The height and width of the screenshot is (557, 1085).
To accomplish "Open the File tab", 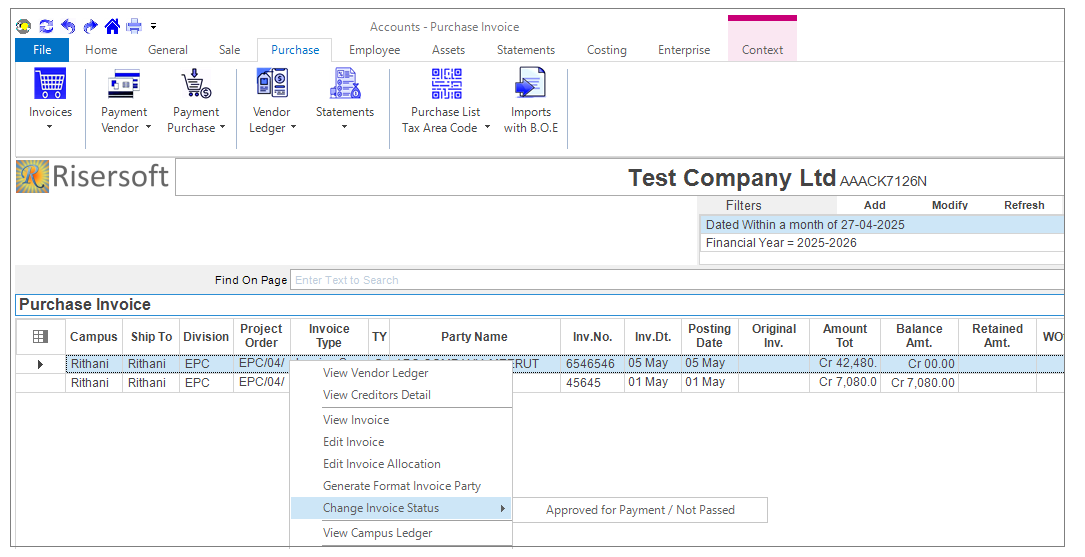I will coord(42,50).
